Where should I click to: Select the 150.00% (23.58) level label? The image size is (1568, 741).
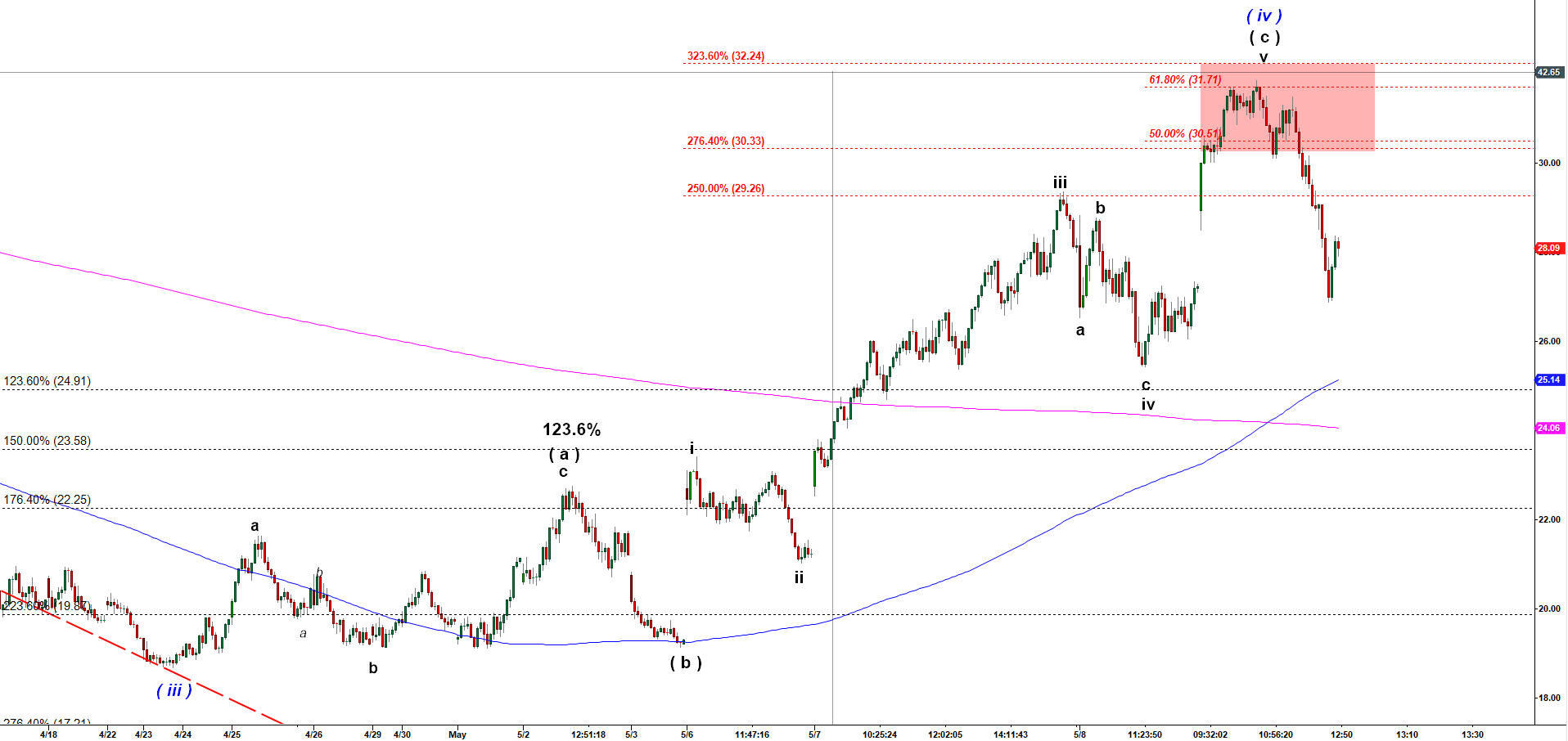[47, 441]
